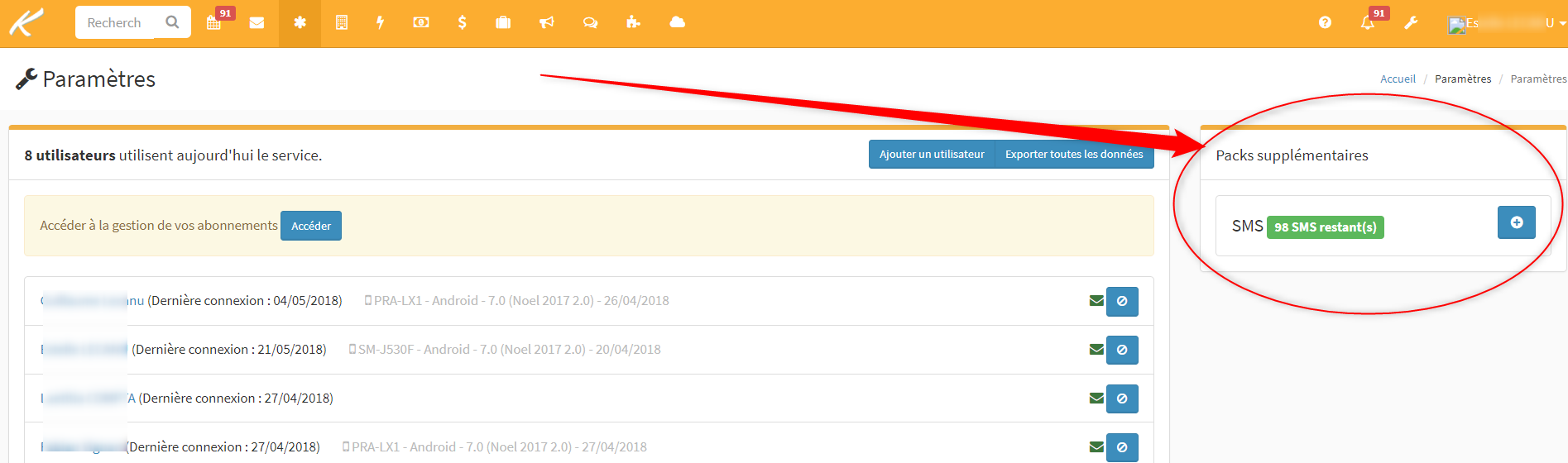Open the user account dropdown

(1508, 23)
